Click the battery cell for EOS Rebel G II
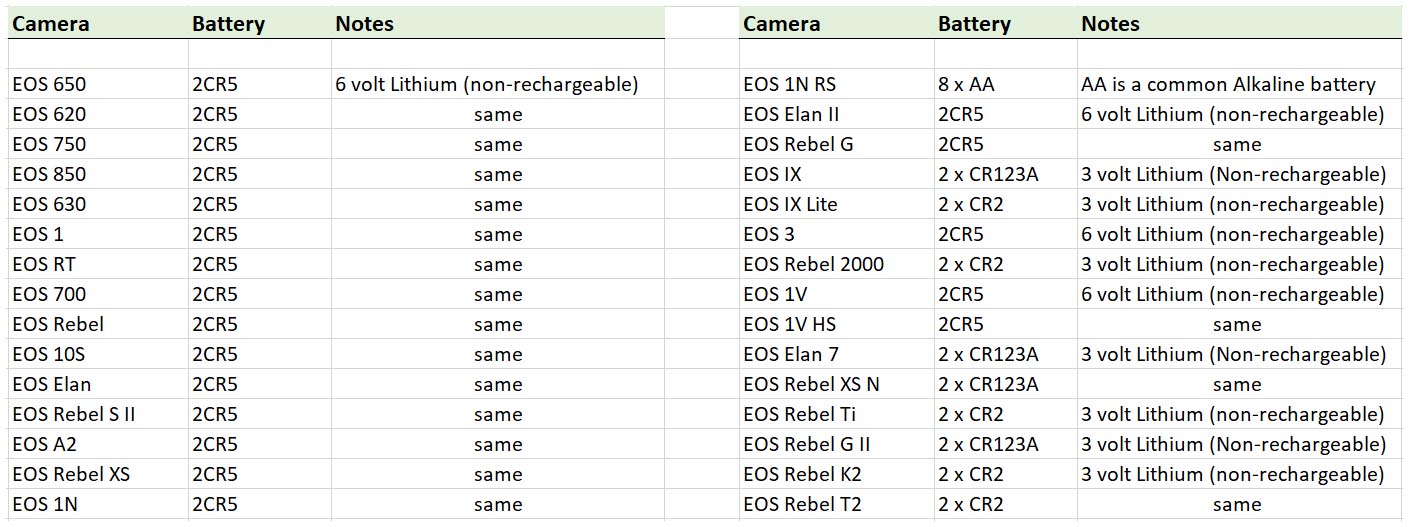 pos(988,445)
